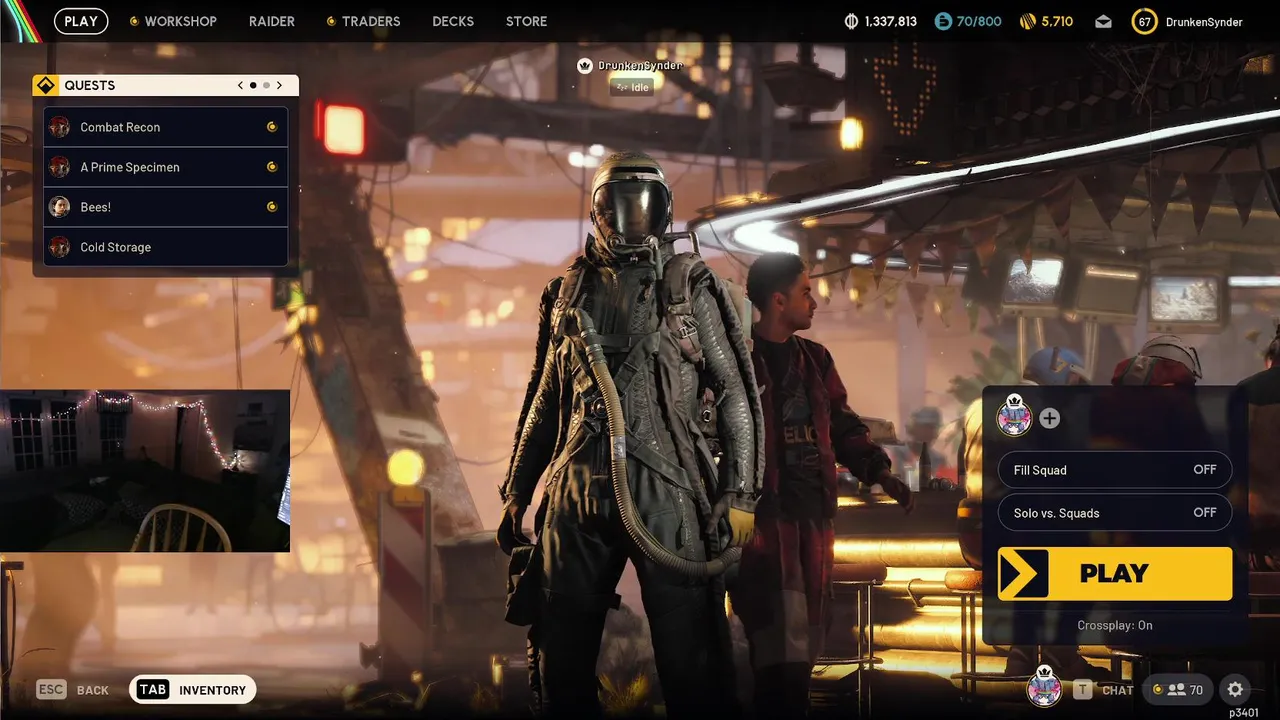Open the STORE tab
Image resolution: width=1280 pixels, height=720 pixels.
pyautogui.click(x=526, y=21)
